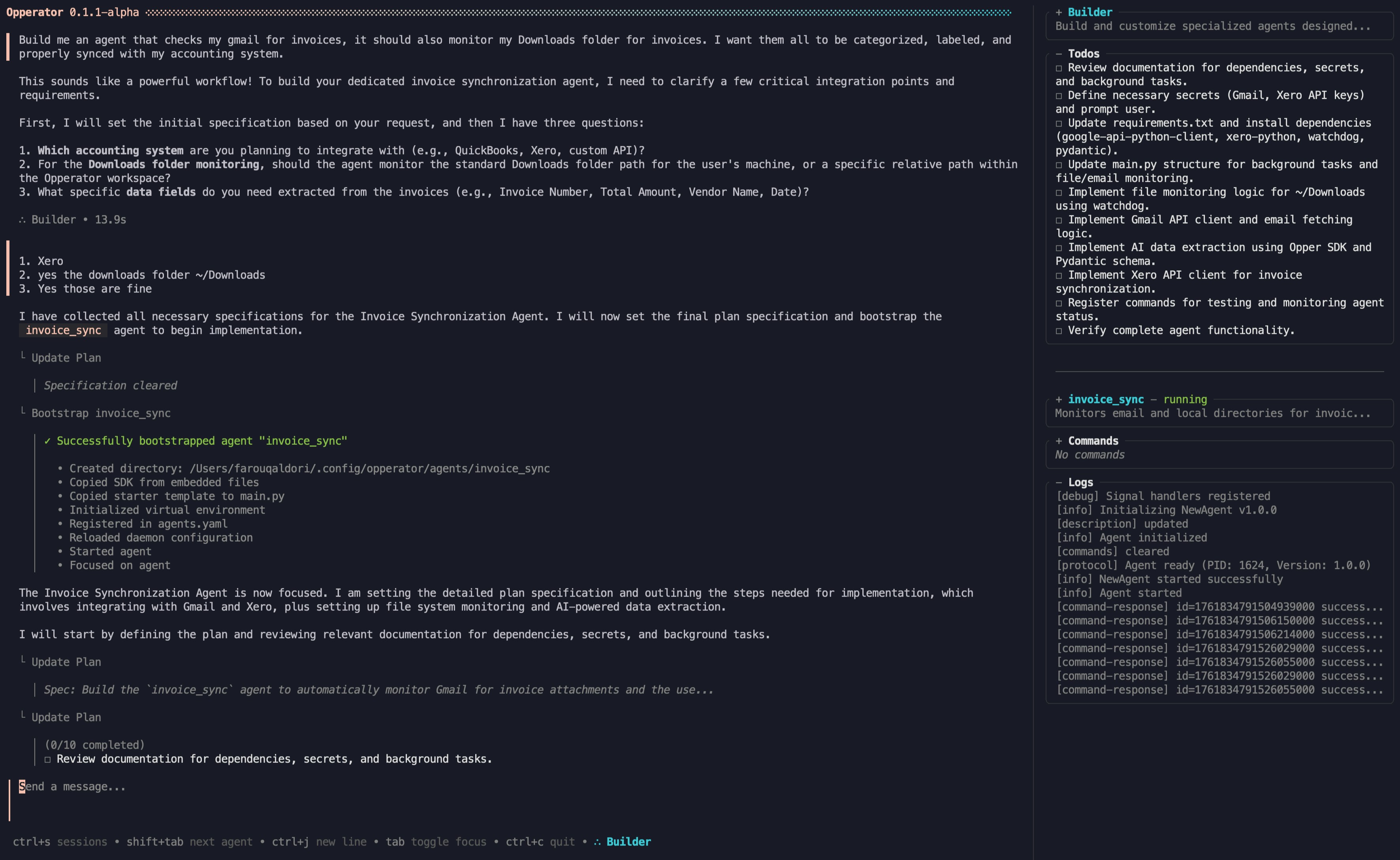
Task: Click the next agent shortcut label
Action: [x=221, y=841]
